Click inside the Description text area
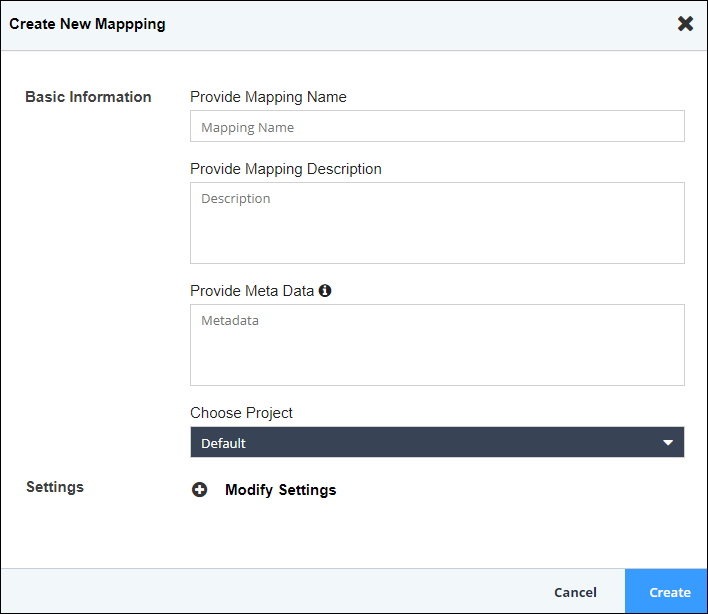The height and width of the screenshot is (614, 708). point(437,223)
